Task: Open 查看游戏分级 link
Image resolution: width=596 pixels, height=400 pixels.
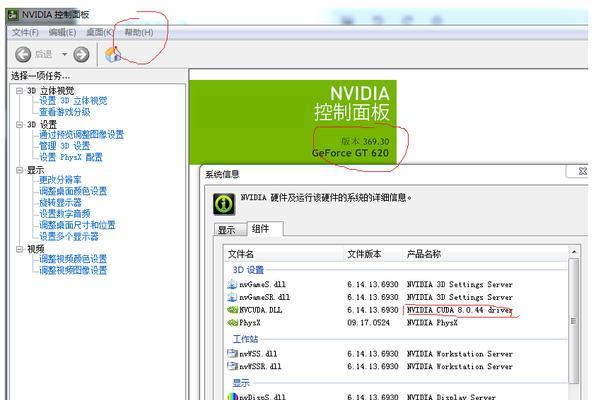Action: (65, 112)
